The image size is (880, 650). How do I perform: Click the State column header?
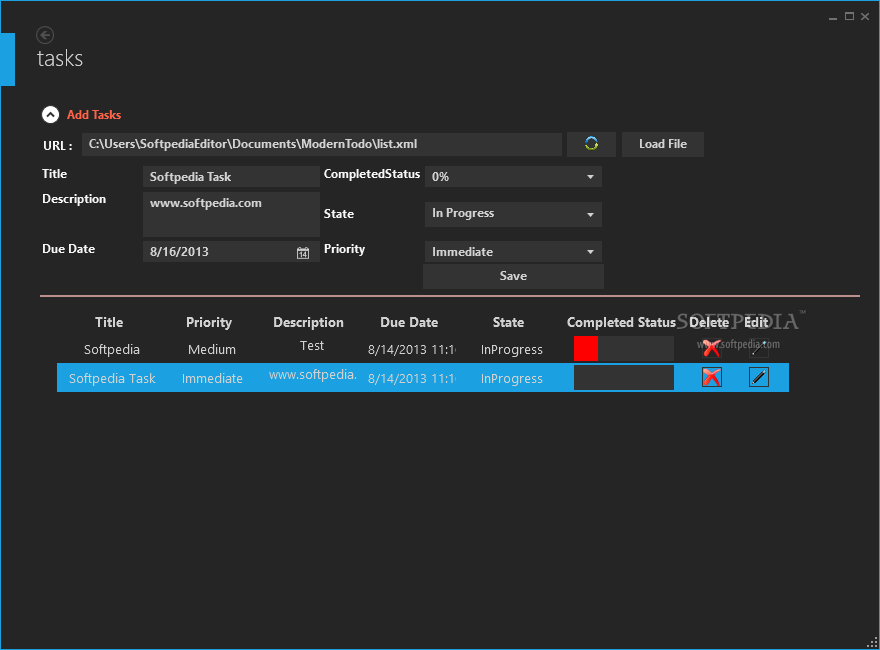pyautogui.click(x=508, y=322)
